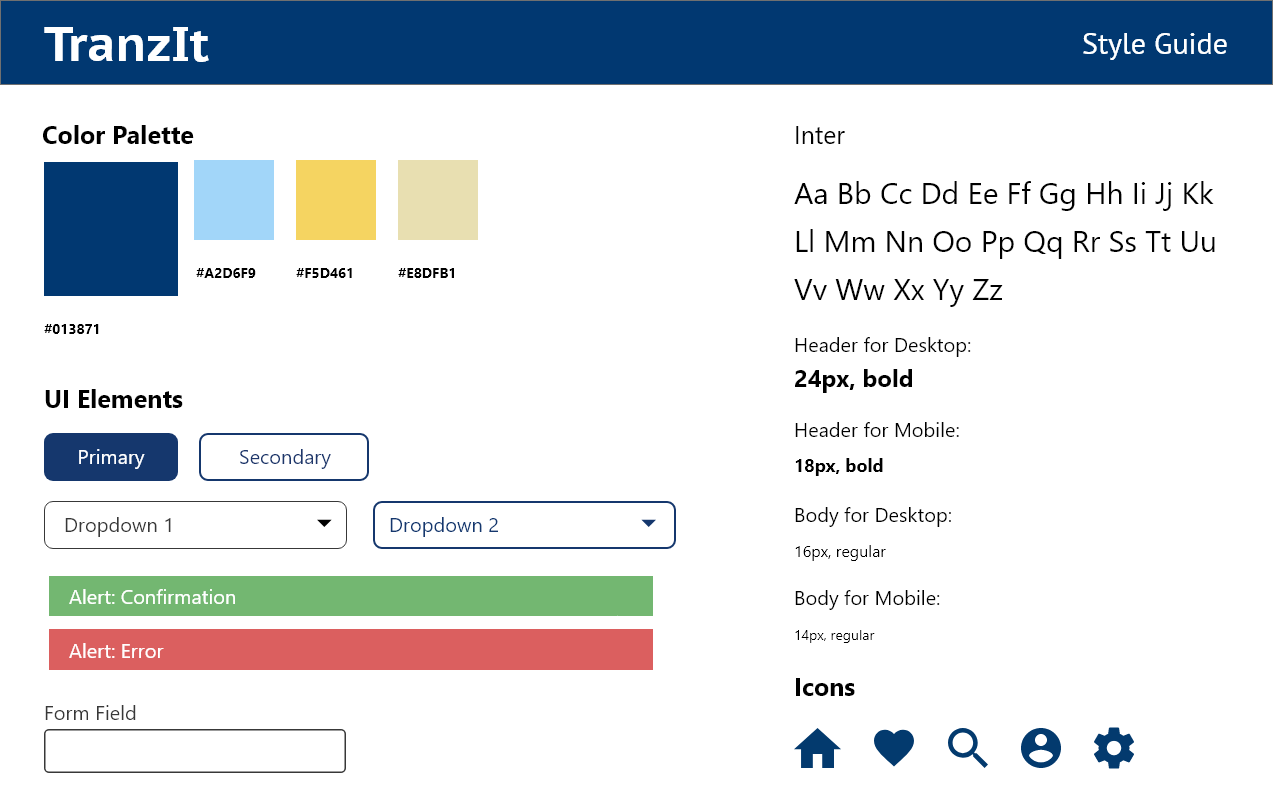Click the user account profile icon

1040,748
